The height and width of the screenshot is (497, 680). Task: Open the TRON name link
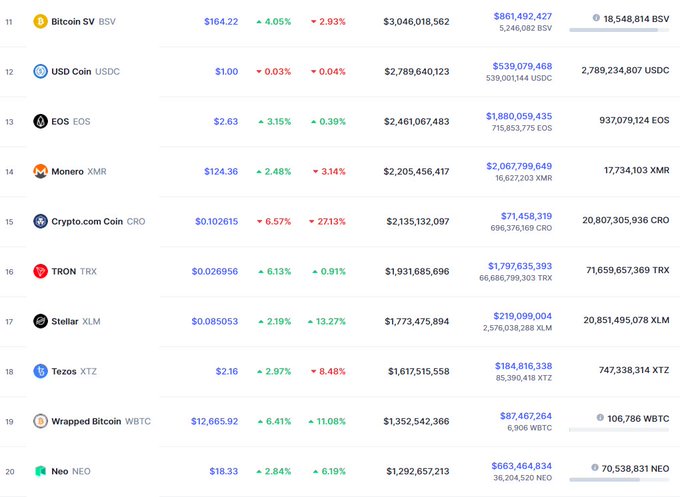point(64,271)
